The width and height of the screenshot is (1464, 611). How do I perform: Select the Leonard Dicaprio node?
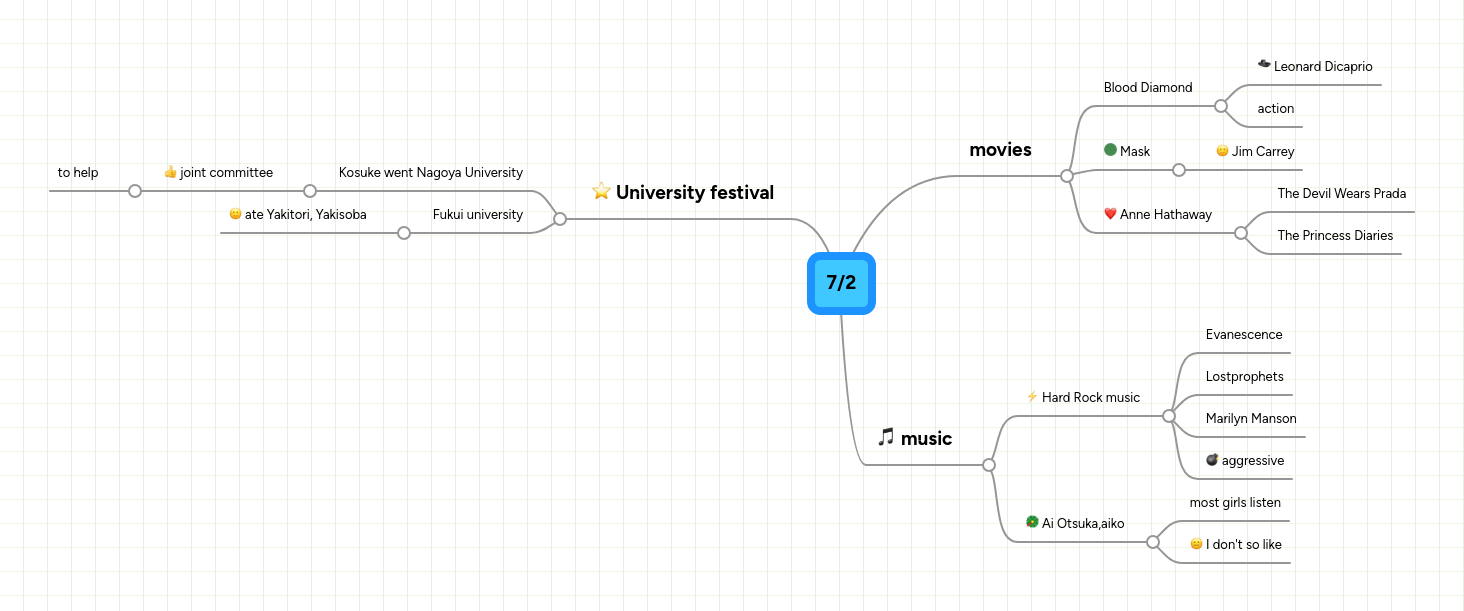(1323, 66)
